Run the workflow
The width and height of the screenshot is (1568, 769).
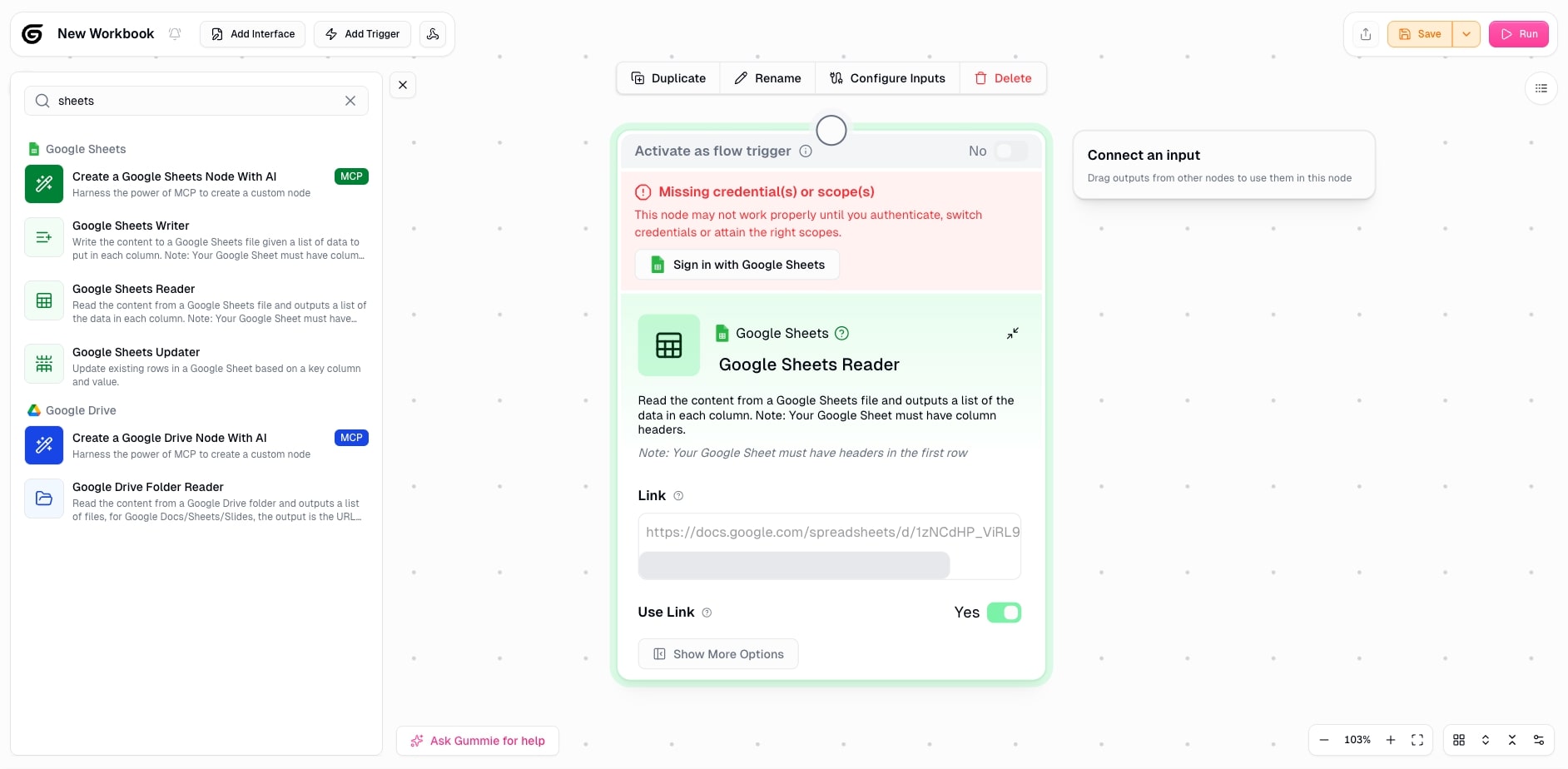click(x=1519, y=34)
